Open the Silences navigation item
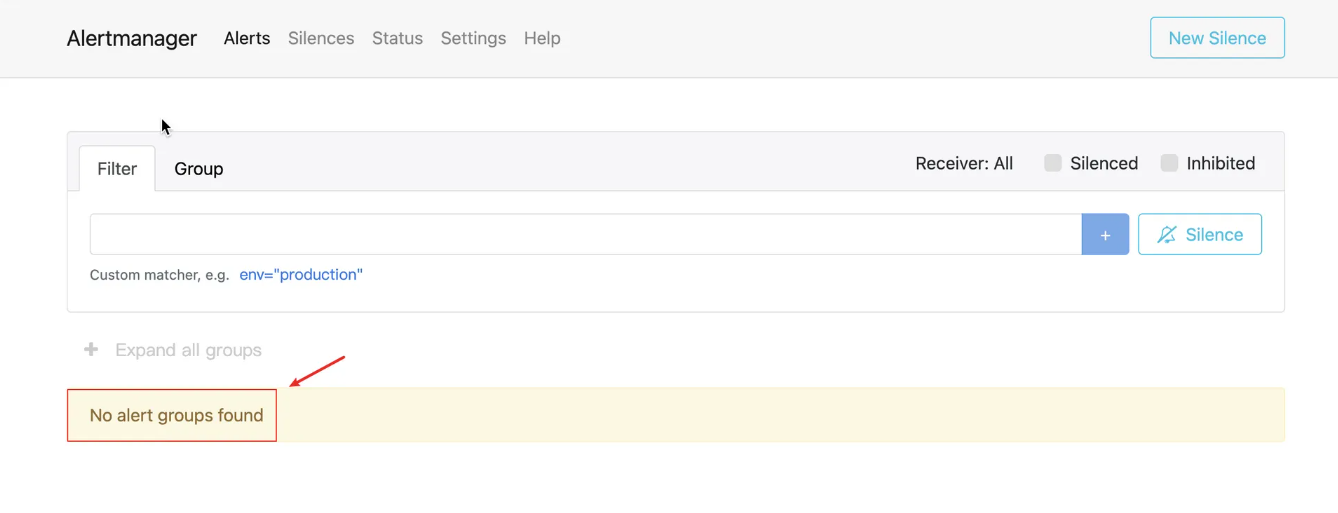The image size is (1338, 513). [x=321, y=38]
